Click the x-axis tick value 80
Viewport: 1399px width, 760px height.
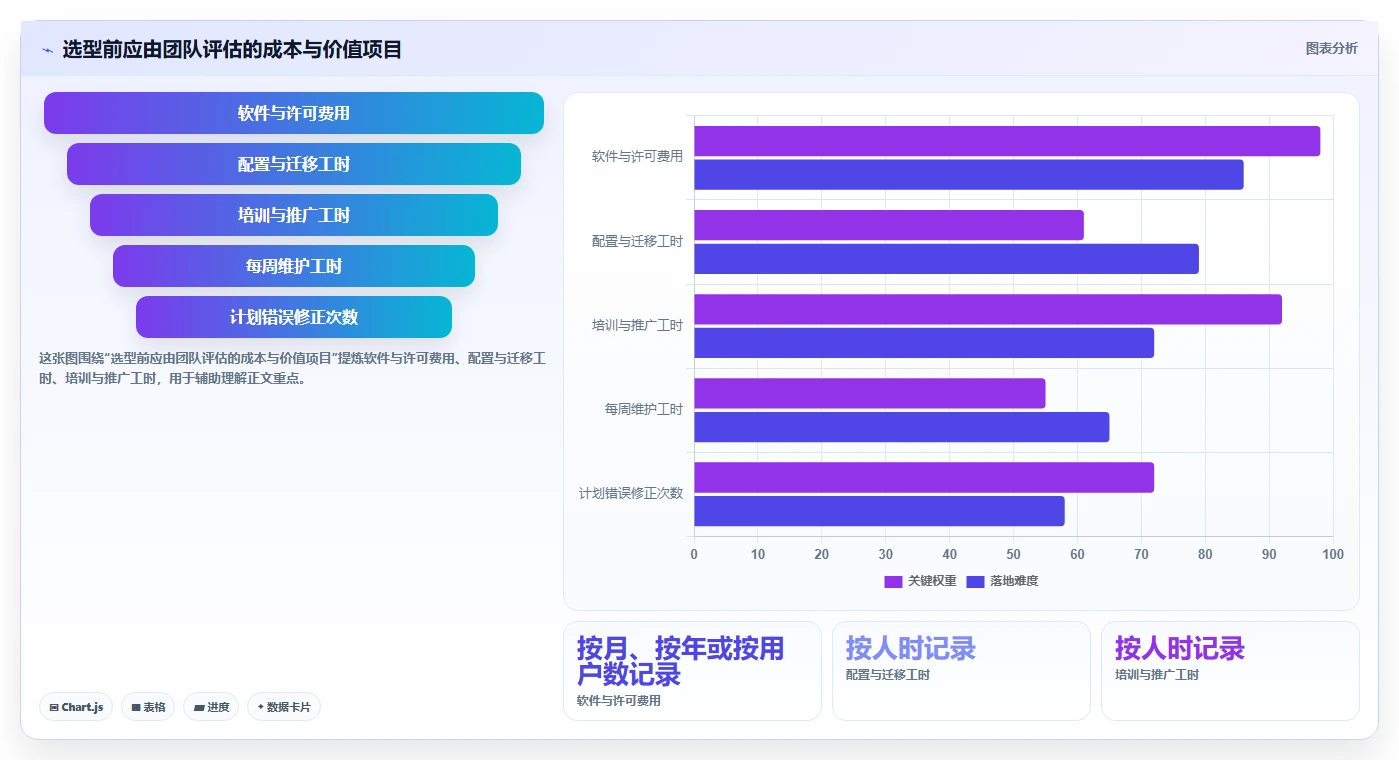tap(1205, 554)
